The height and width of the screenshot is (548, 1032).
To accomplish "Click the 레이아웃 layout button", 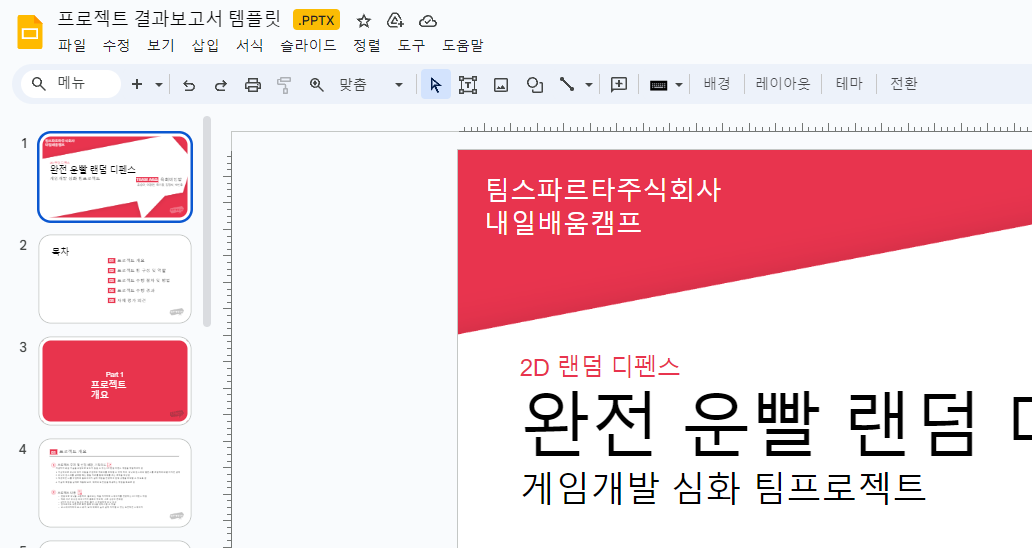I will [783, 84].
